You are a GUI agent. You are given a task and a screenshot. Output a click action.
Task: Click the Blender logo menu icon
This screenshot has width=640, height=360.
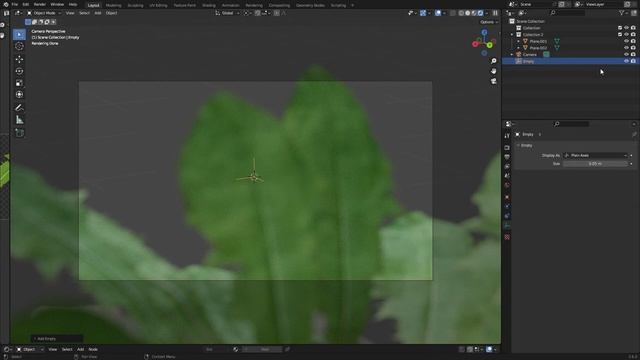click(x=6, y=4)
